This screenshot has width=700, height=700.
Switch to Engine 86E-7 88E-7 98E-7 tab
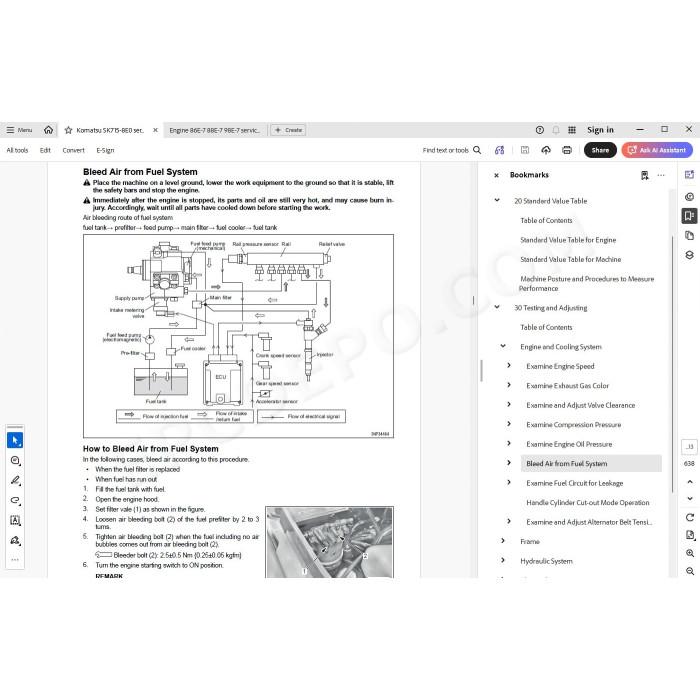point(215,130)
